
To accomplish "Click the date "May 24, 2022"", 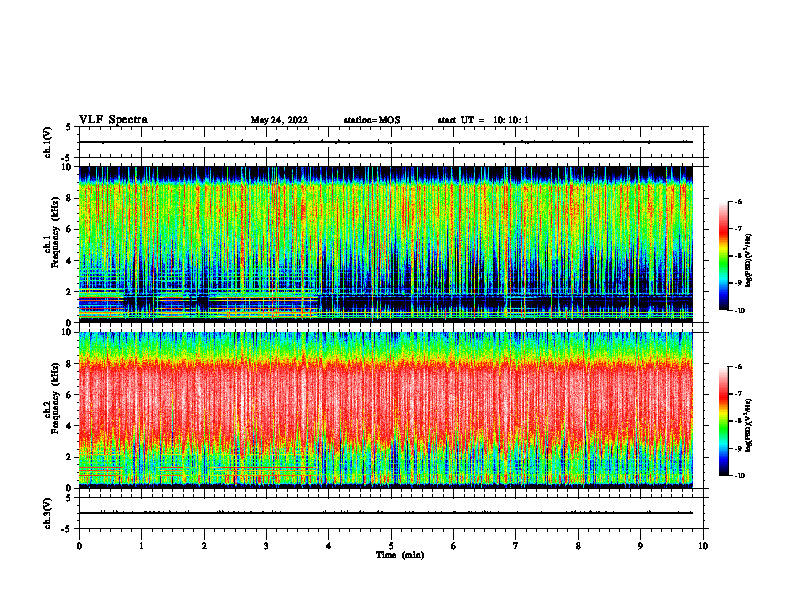I will coord(279,120).
